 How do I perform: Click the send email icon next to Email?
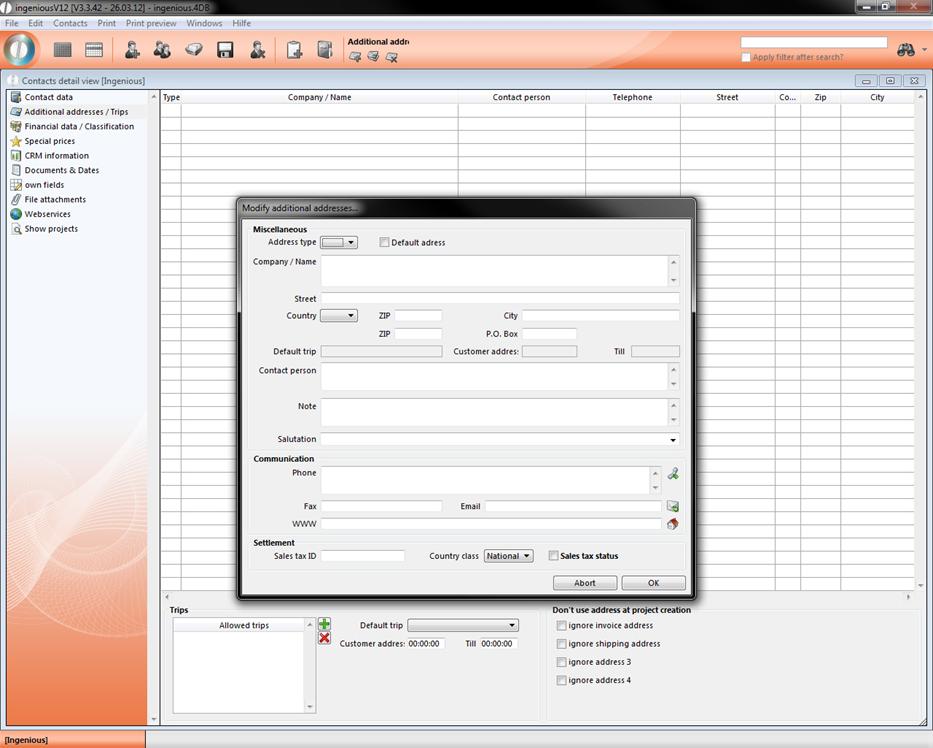pyautogui.click(x=673, y=507)
